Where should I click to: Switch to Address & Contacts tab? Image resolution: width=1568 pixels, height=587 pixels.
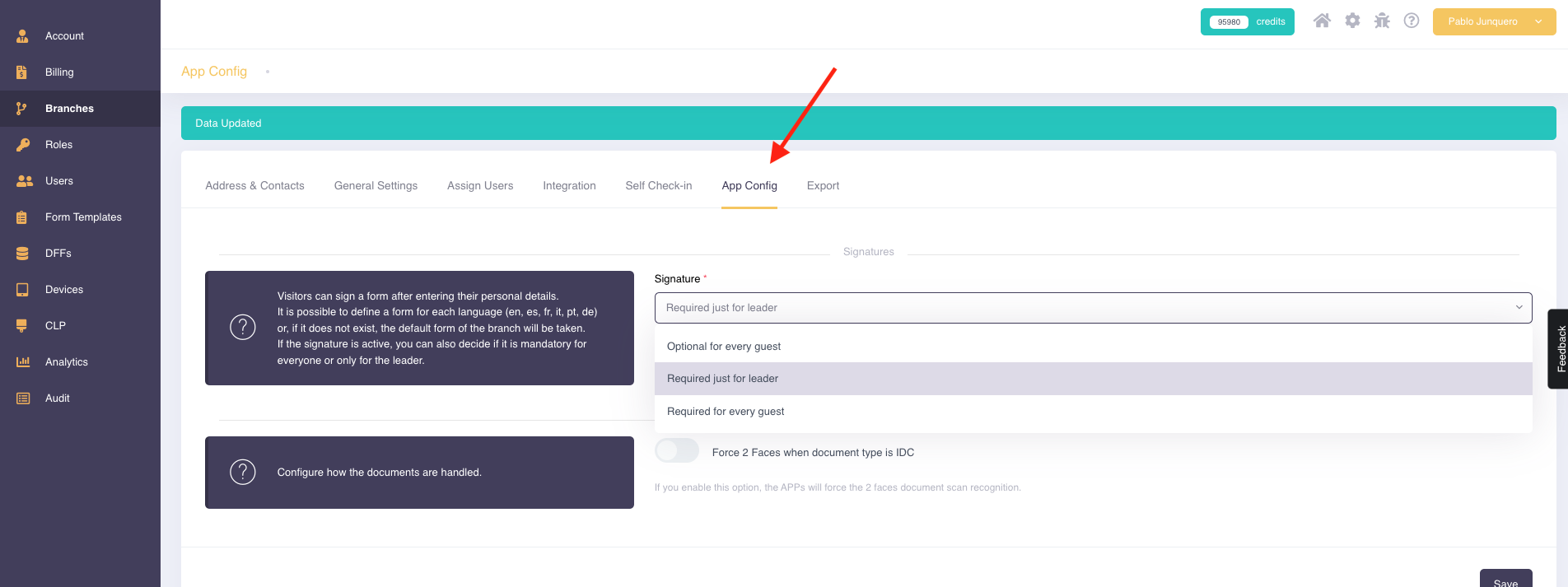click(x=254, y=186)
